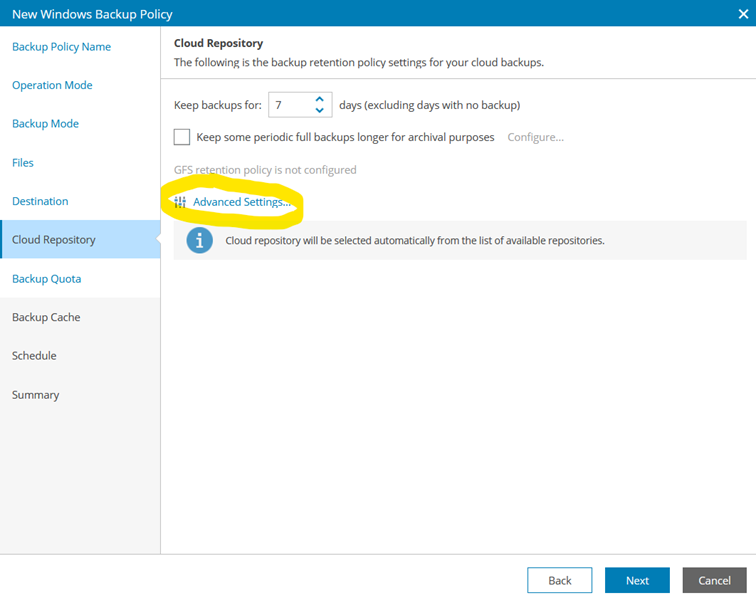756x603 pixels.
Task: Increase retention days with the up arrow
Action: (319, 99)
